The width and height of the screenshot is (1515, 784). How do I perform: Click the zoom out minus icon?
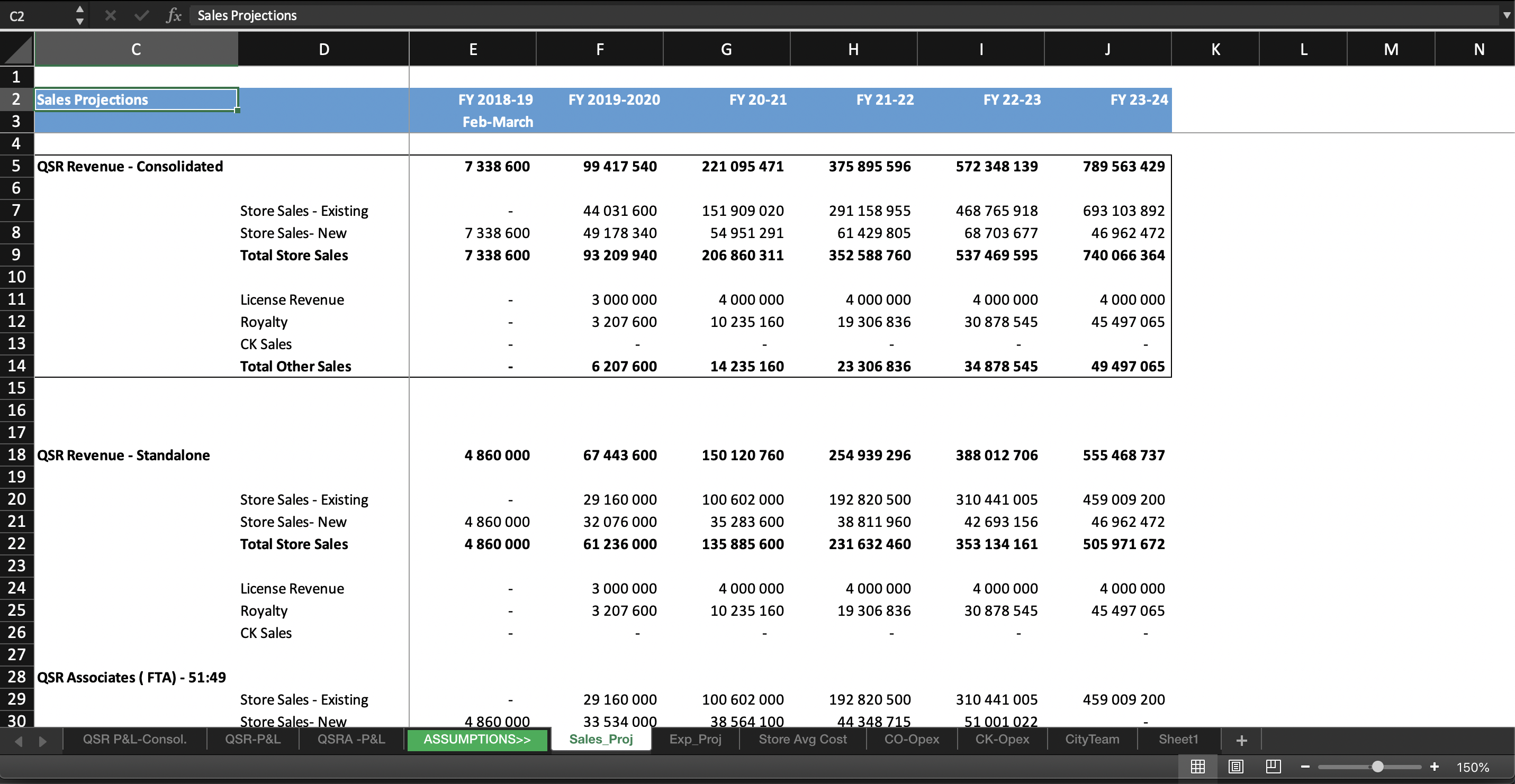(x=1305, y=767)
